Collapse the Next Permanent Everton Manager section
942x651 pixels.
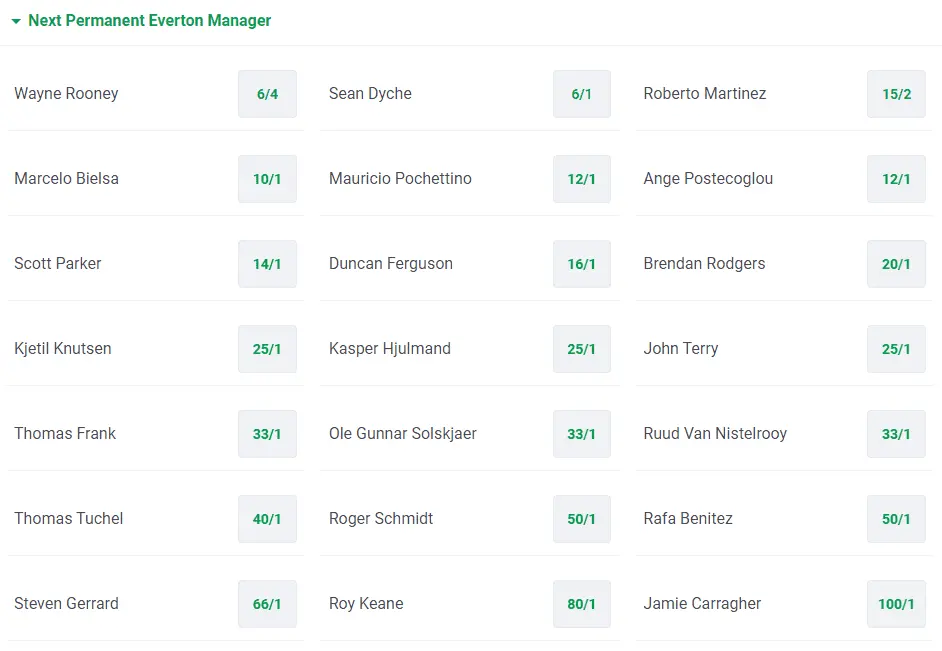point(16,21)
